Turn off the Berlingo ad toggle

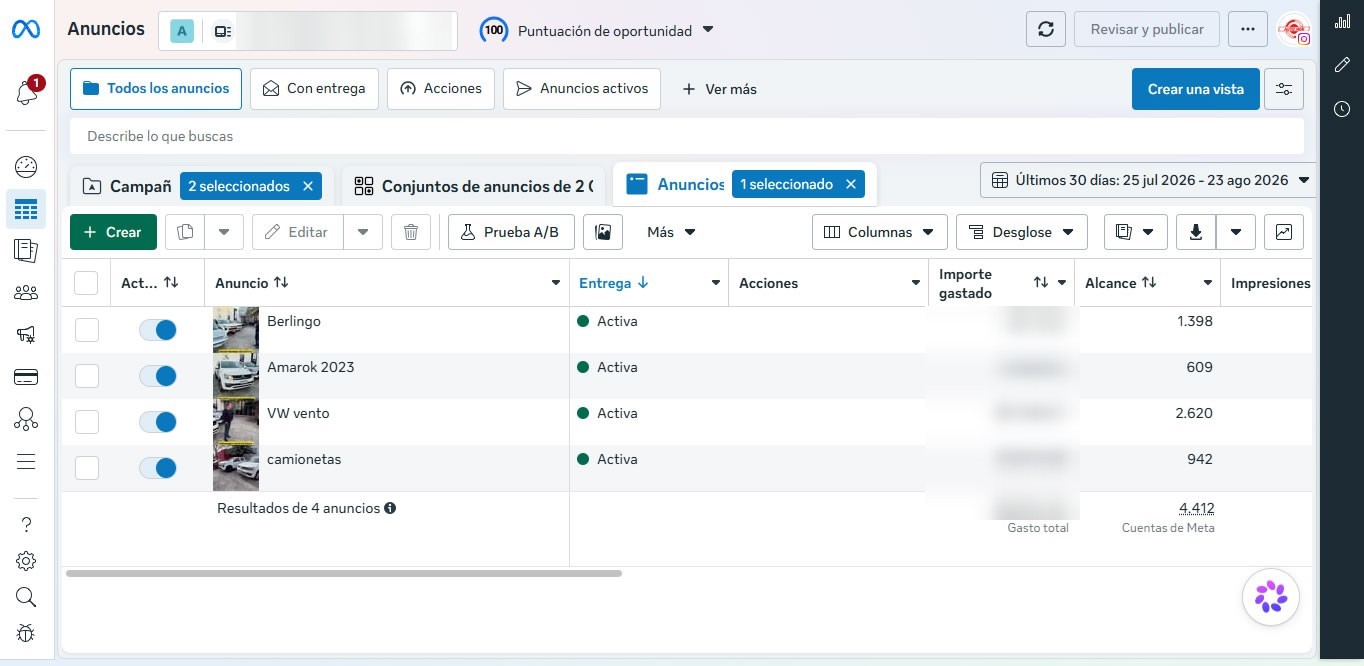158,330
